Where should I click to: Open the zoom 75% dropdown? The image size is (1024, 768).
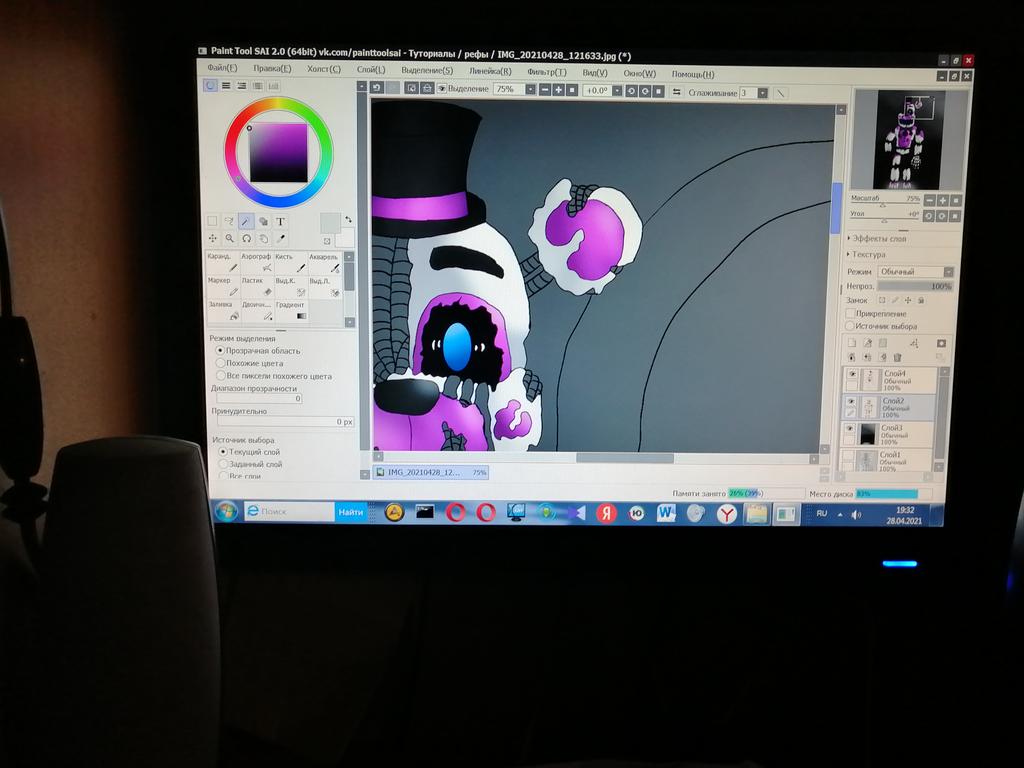530,89
